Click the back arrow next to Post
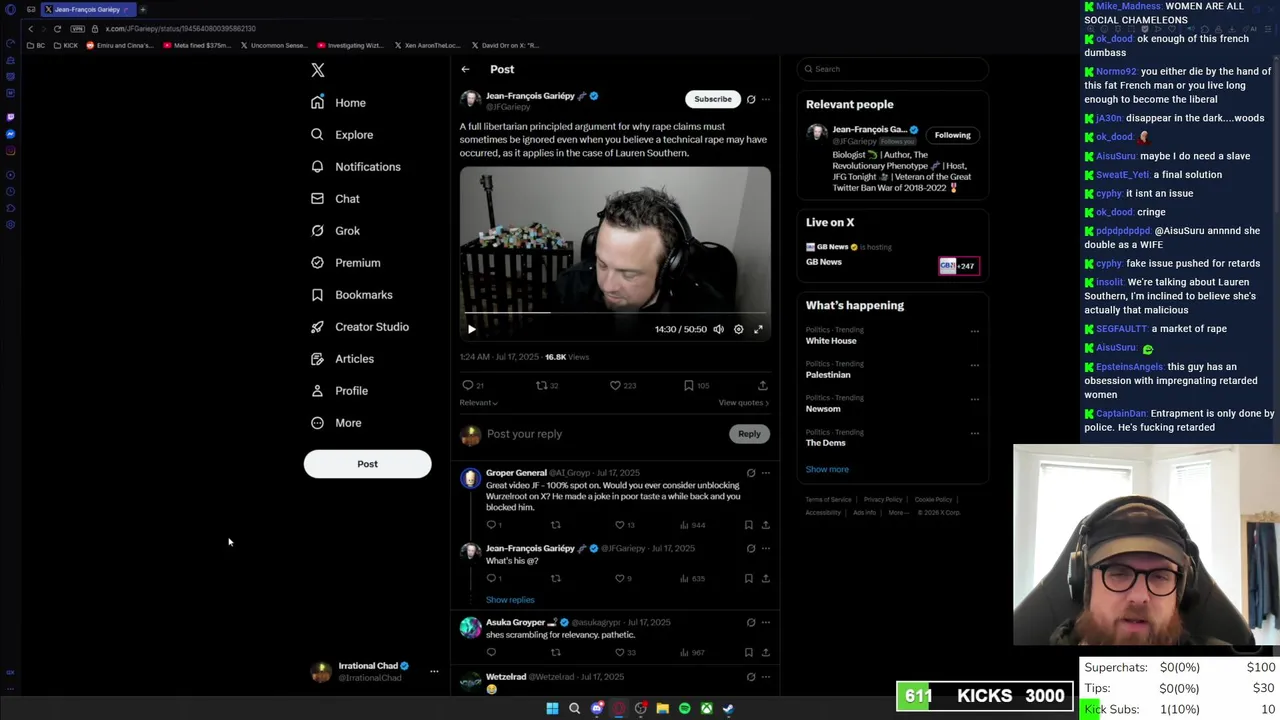The image size is (1280, 720). (465, 69)
